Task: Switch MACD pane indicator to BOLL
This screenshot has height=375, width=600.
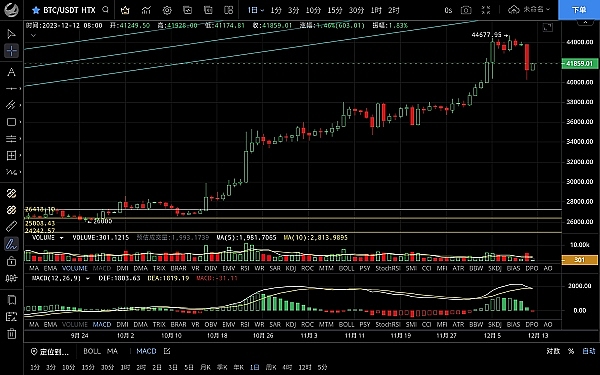Action: coord(346,324)
